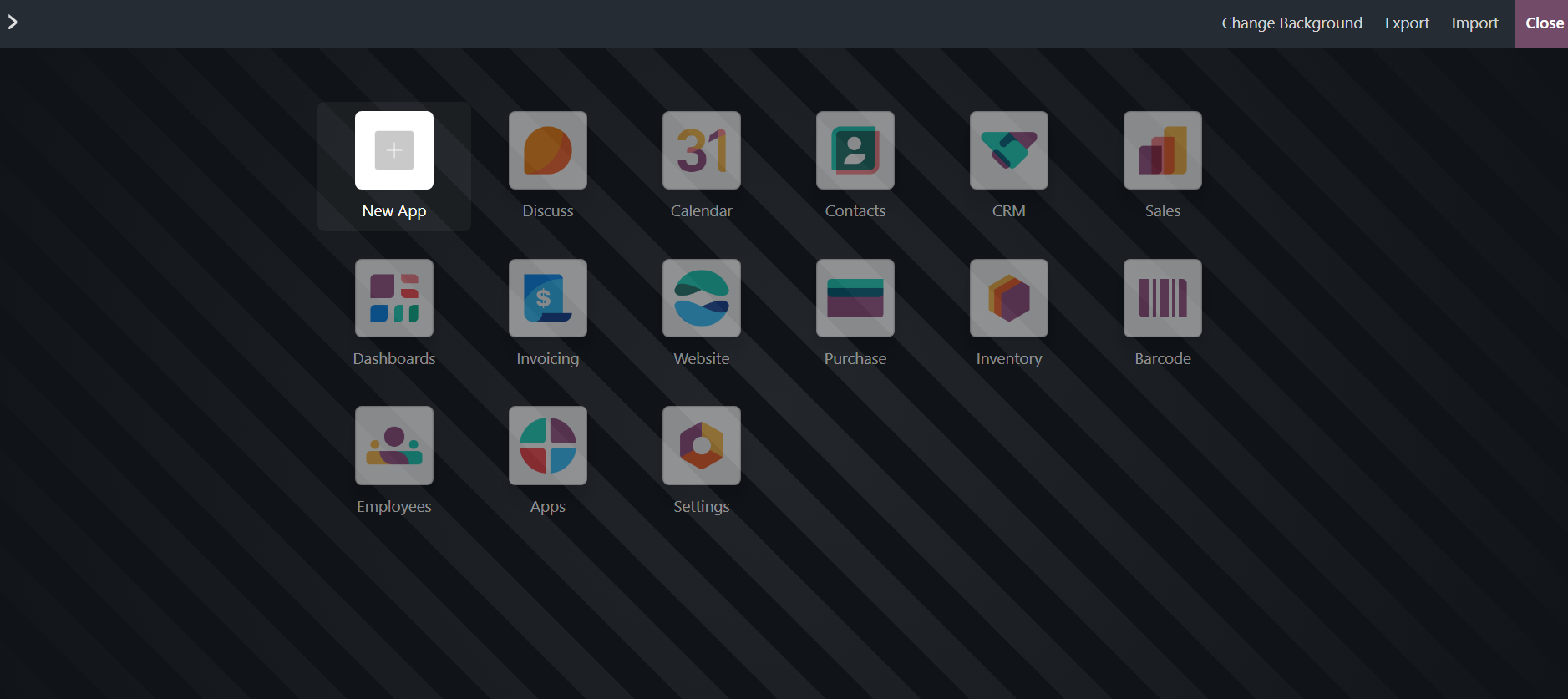1568x699 pixels.
Task: Expand the top-left chevron arrow
Action: (13, 23)
